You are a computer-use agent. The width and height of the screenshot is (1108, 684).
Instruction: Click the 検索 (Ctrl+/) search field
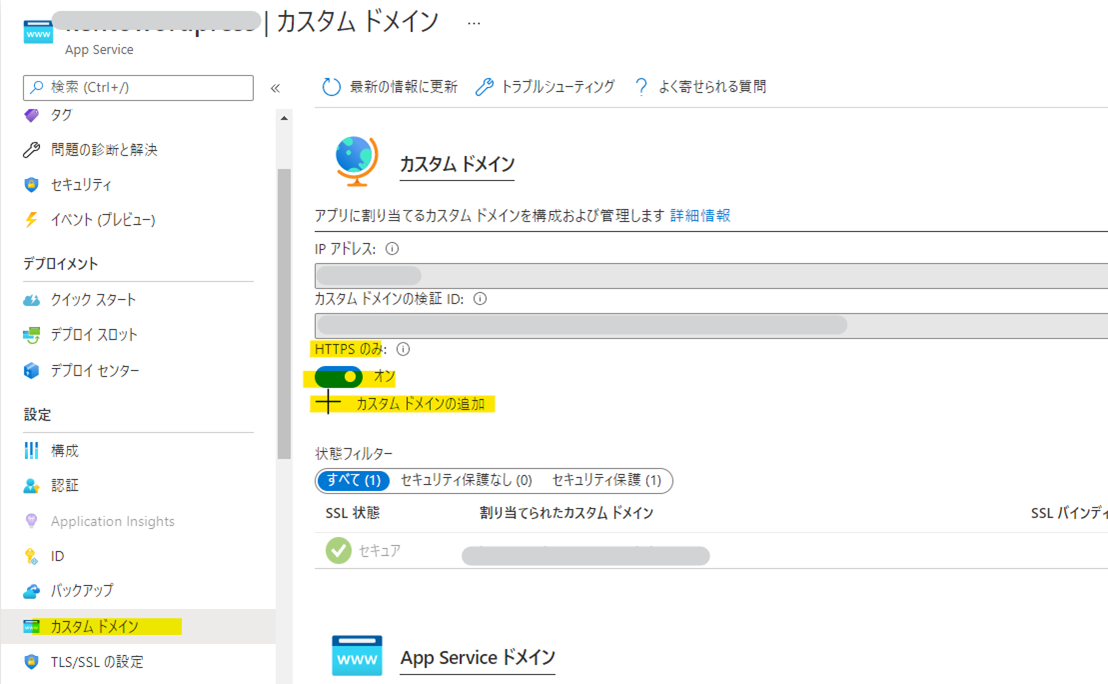(x=138, y=88)
